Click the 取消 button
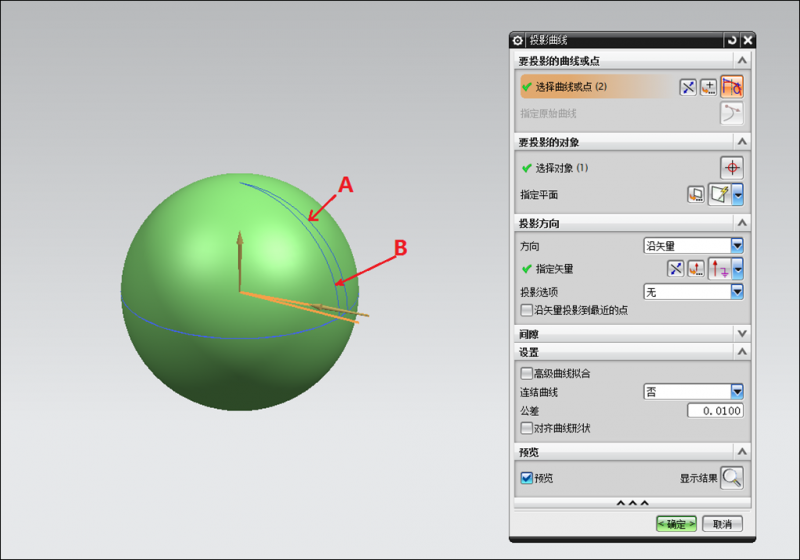800x560 pixels. click(722, 524)
